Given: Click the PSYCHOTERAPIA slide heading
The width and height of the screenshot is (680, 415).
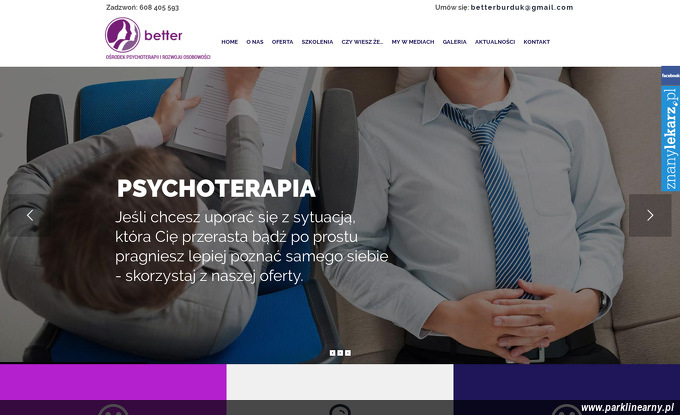Looking at the screenshot, I should [216, 188].
